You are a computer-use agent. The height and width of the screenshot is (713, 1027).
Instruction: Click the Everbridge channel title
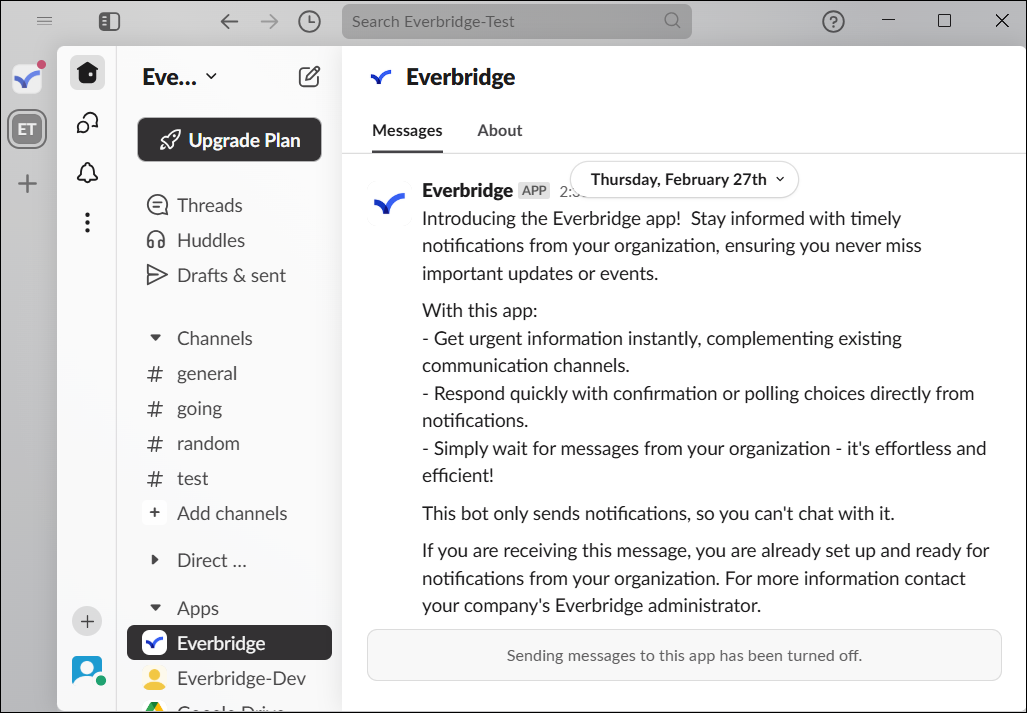[x=460, y=77]
